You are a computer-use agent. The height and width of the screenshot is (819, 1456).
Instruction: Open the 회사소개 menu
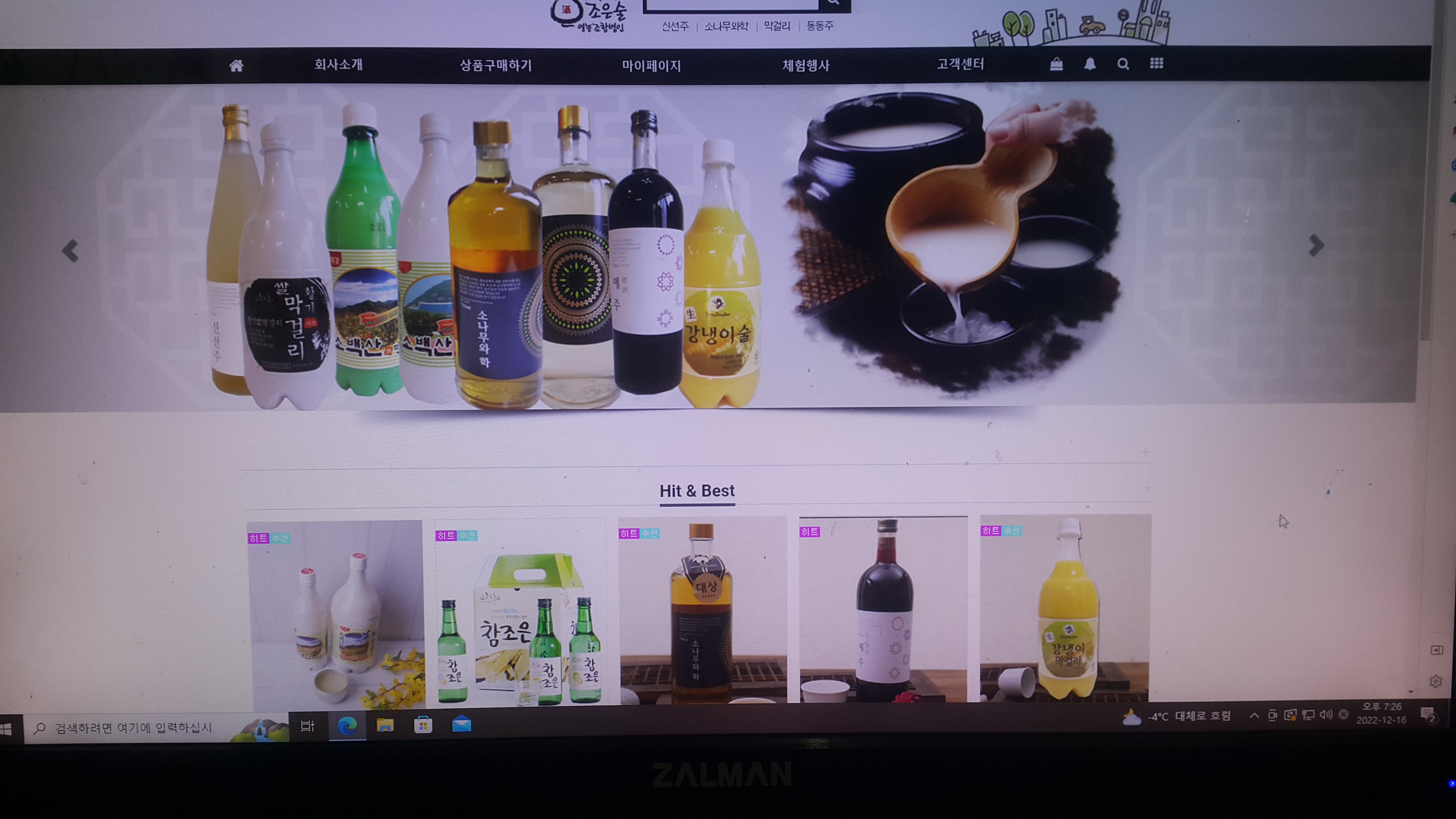pos(338,64)
